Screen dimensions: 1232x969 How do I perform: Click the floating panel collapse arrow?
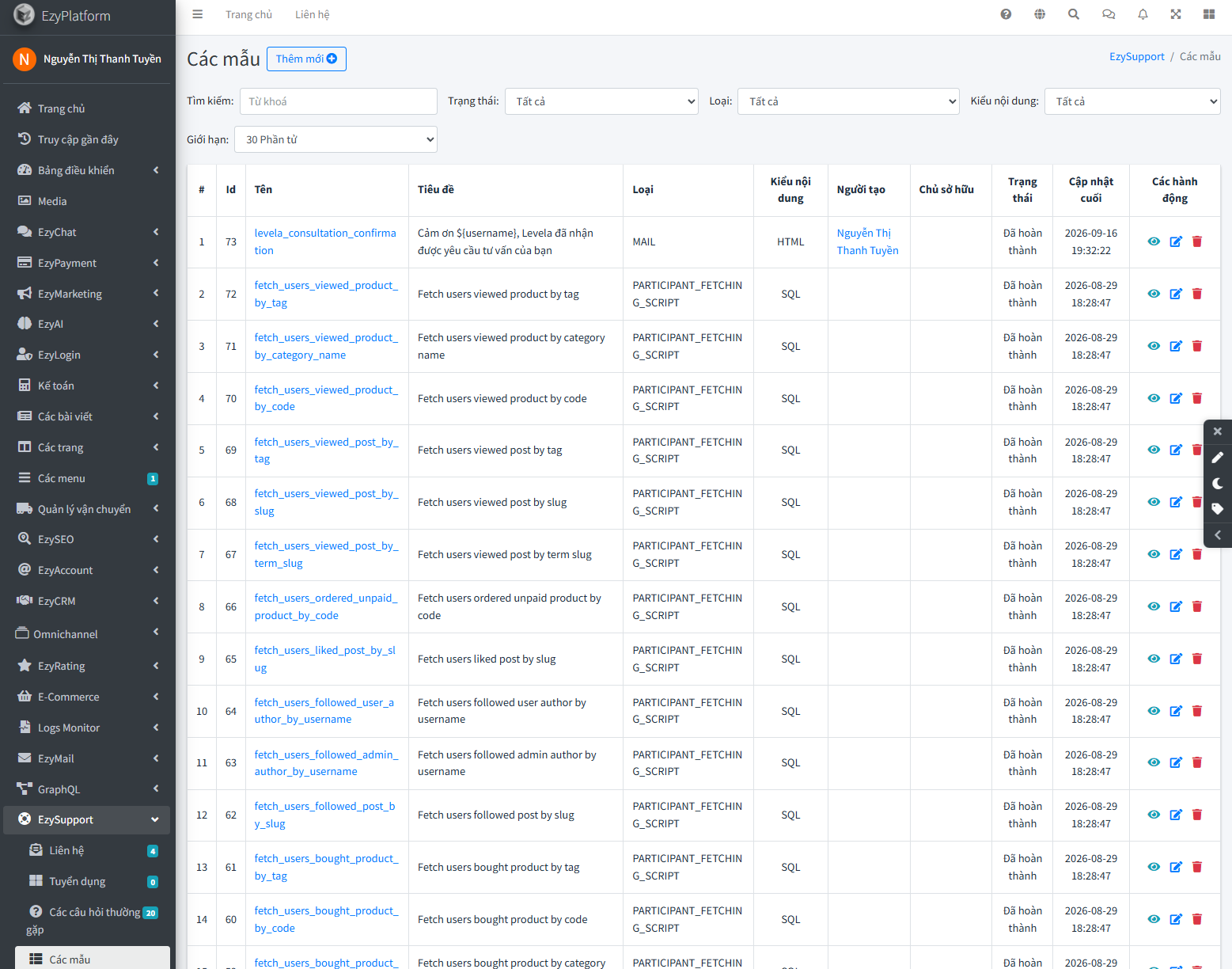click(x=1218, y=535)
